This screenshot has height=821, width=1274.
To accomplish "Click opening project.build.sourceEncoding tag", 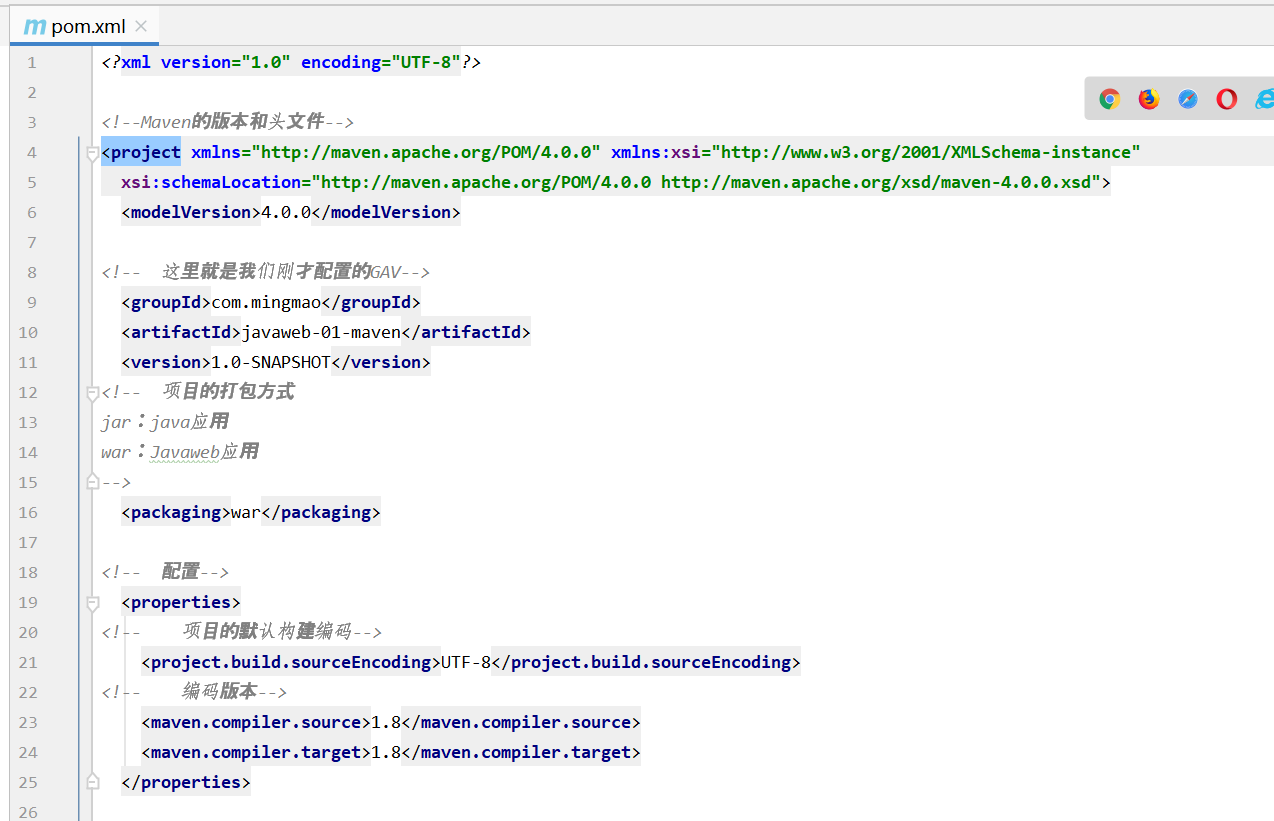I will [x=291, y=662].
